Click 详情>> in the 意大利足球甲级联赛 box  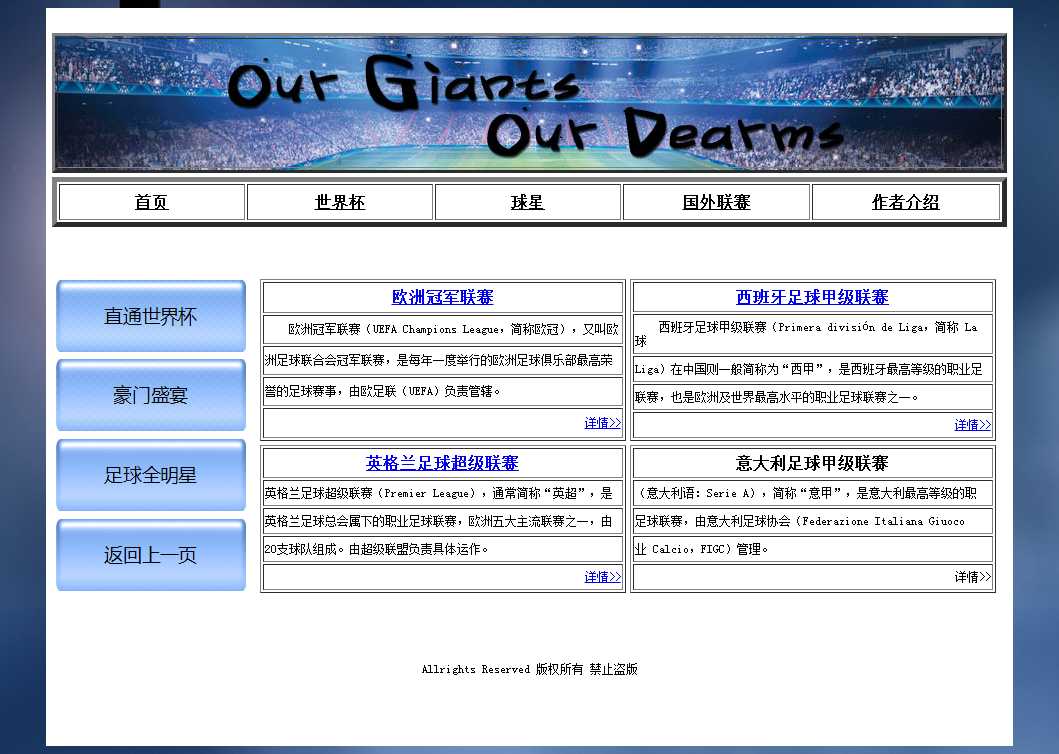pyautogui.click(x=972, y=577)
